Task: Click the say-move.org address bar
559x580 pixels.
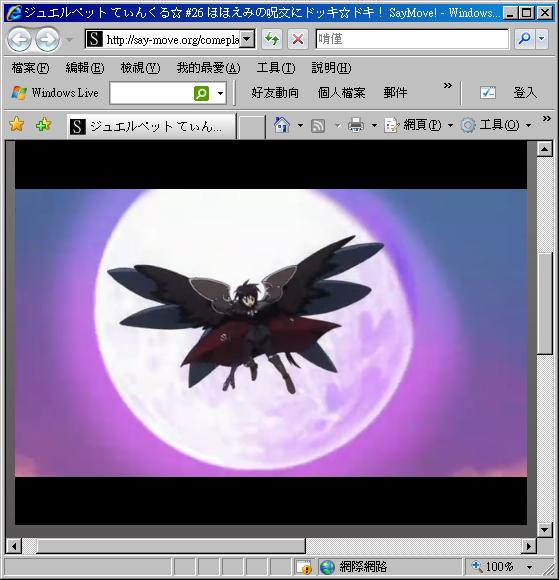Action: (170, 39)
